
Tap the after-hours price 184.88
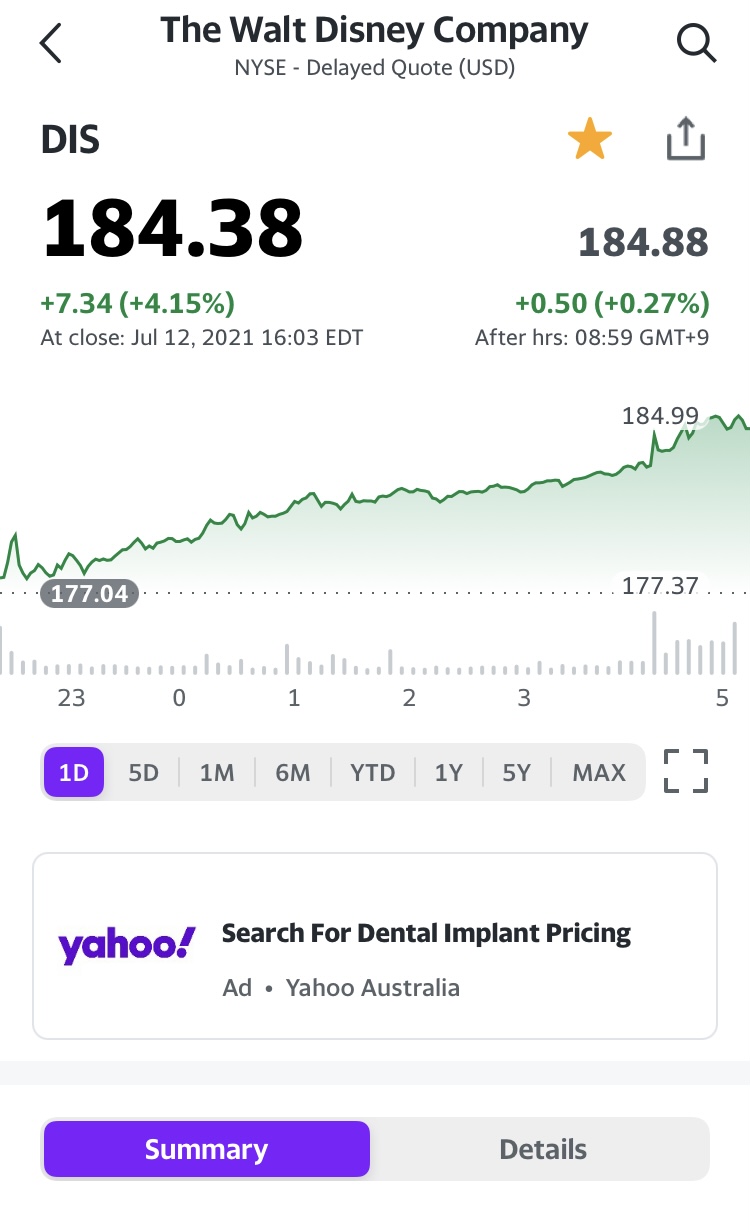[643, 243]
